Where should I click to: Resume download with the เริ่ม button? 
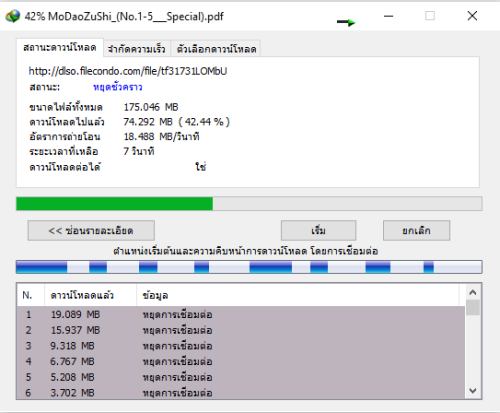coord(318,230)
